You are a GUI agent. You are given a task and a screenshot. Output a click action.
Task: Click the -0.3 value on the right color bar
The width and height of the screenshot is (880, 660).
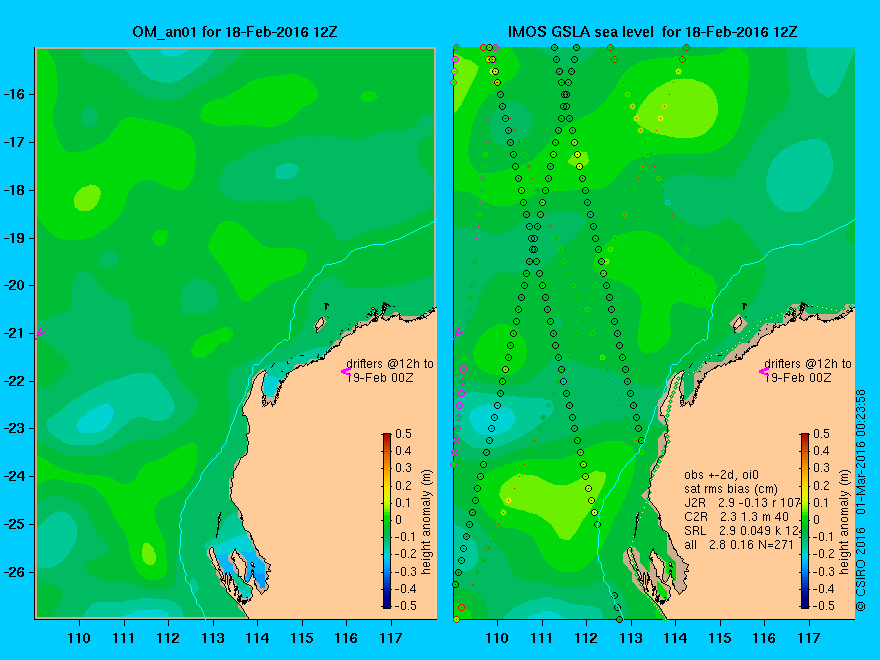pos(823,571)
